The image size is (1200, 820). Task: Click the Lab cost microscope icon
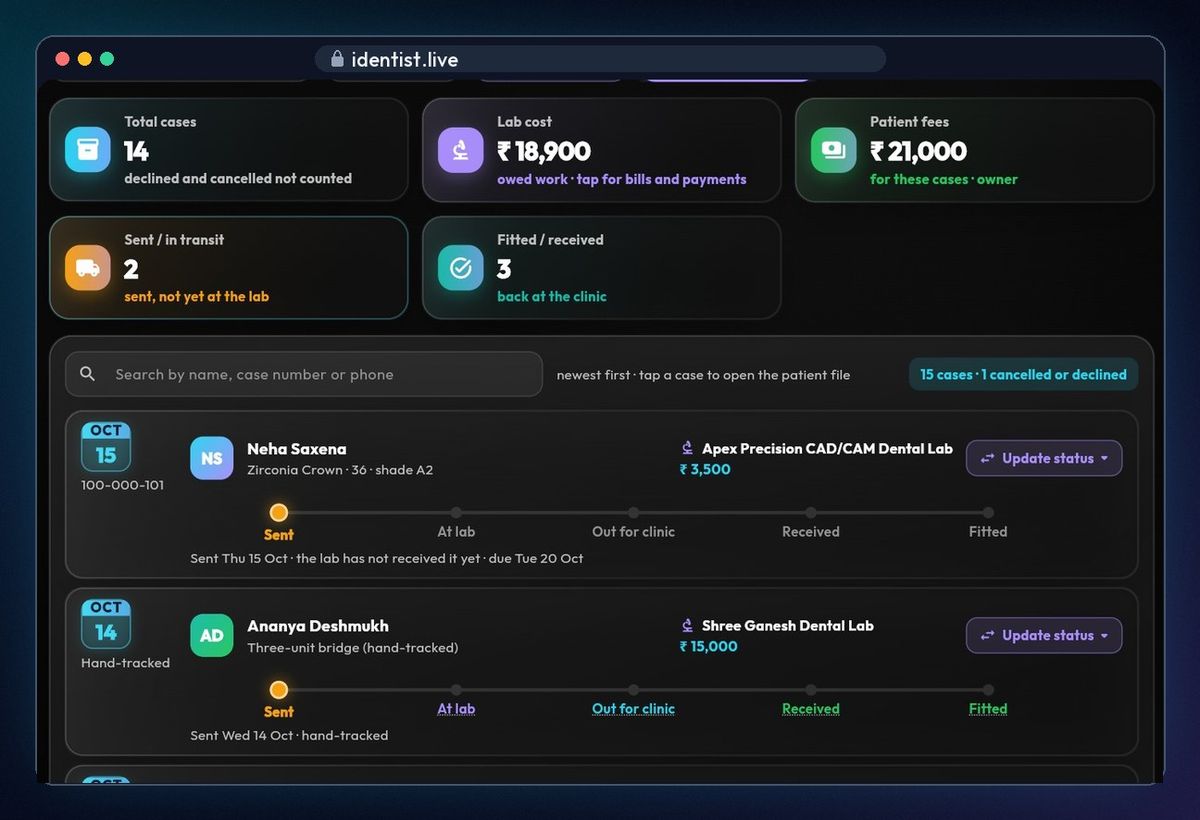point(461,150)
